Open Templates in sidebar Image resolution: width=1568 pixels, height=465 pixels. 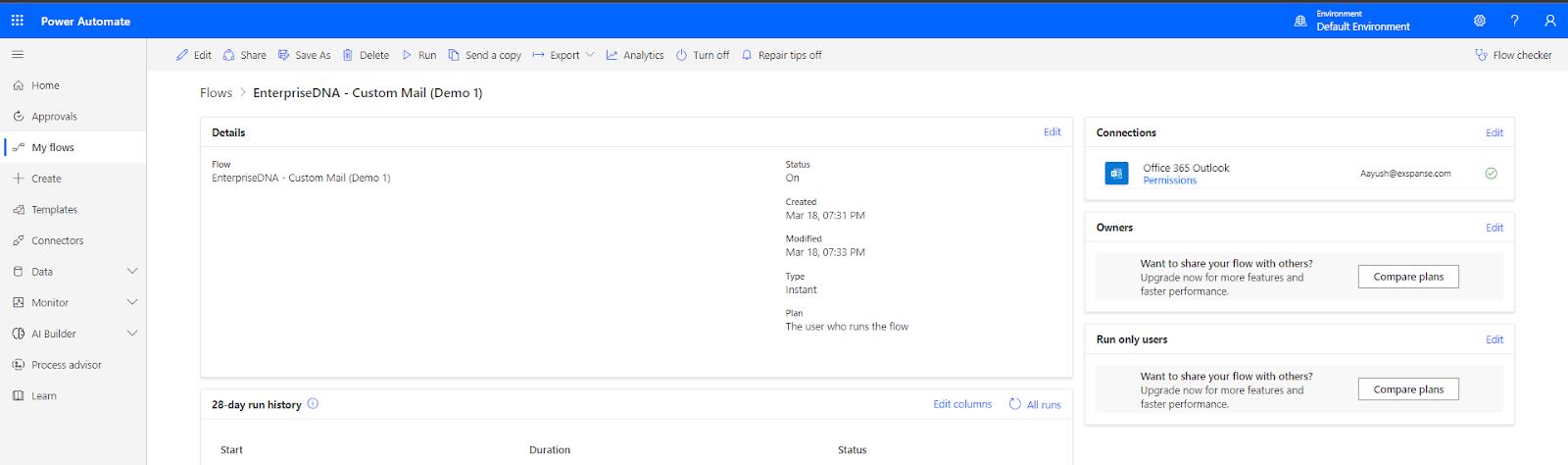coord(73,209)
